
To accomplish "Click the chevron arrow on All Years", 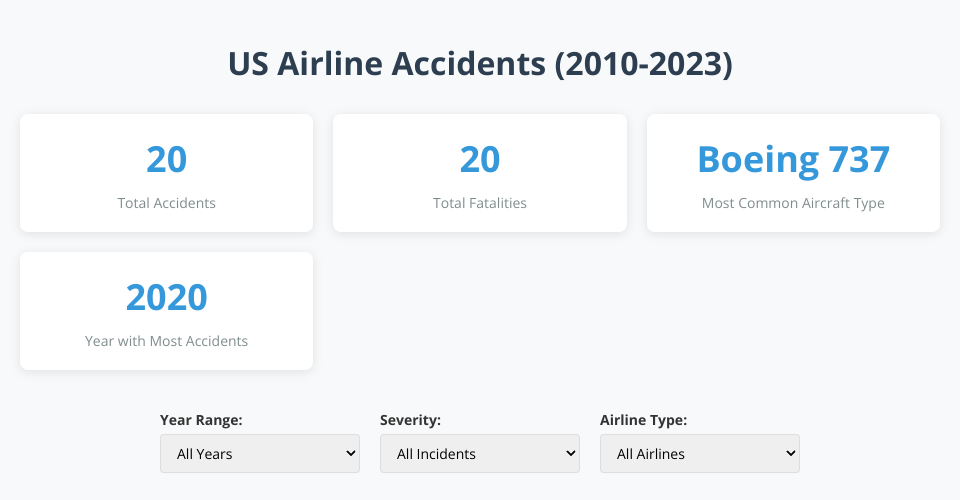I will 350,453.
